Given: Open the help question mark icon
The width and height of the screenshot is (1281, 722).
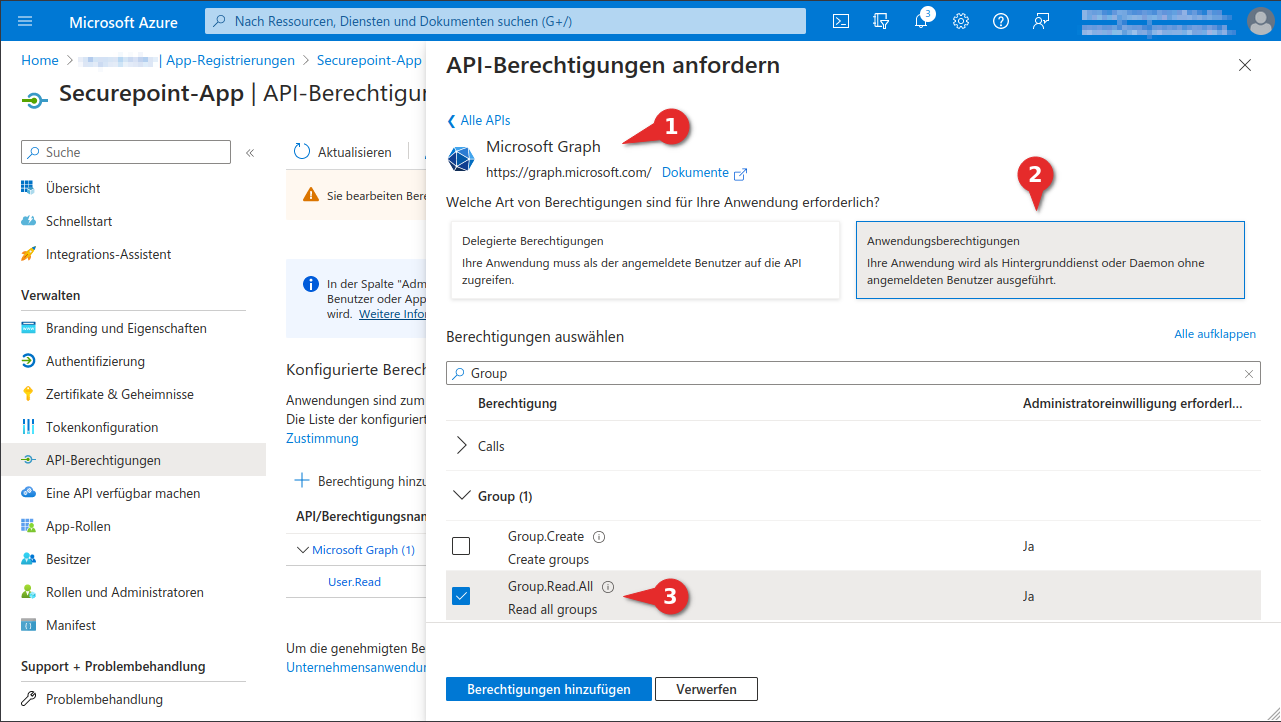Looking at the screenshot, I should (1001, 21).
